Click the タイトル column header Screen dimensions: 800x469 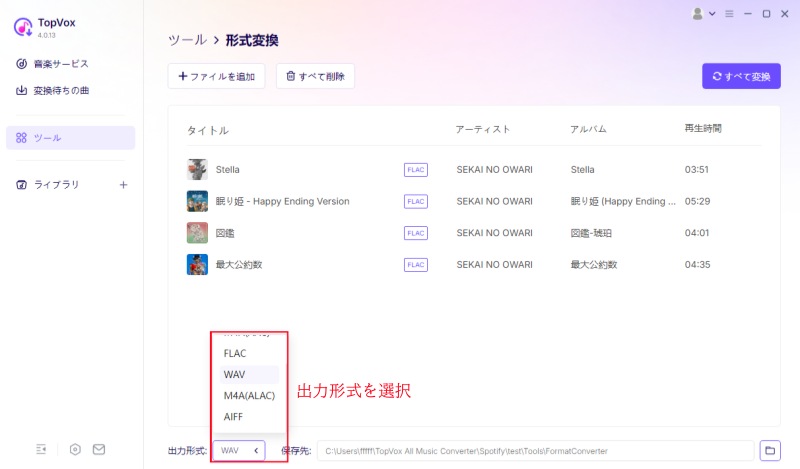point(208,130)
